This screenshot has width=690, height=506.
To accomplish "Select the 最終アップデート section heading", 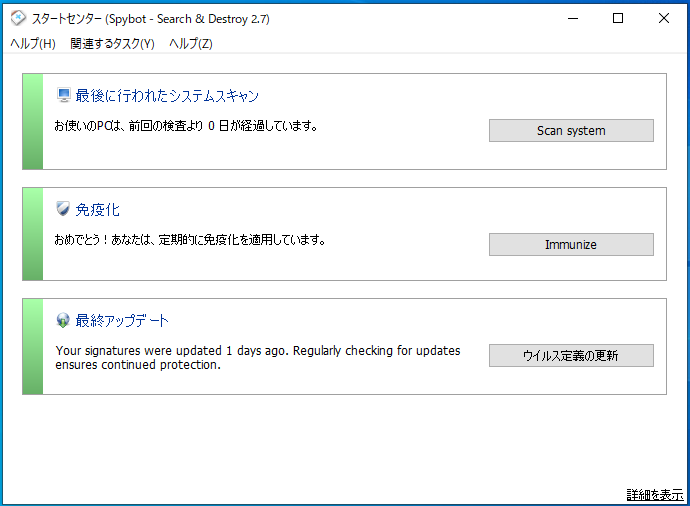I will click(x=122, y=321).
